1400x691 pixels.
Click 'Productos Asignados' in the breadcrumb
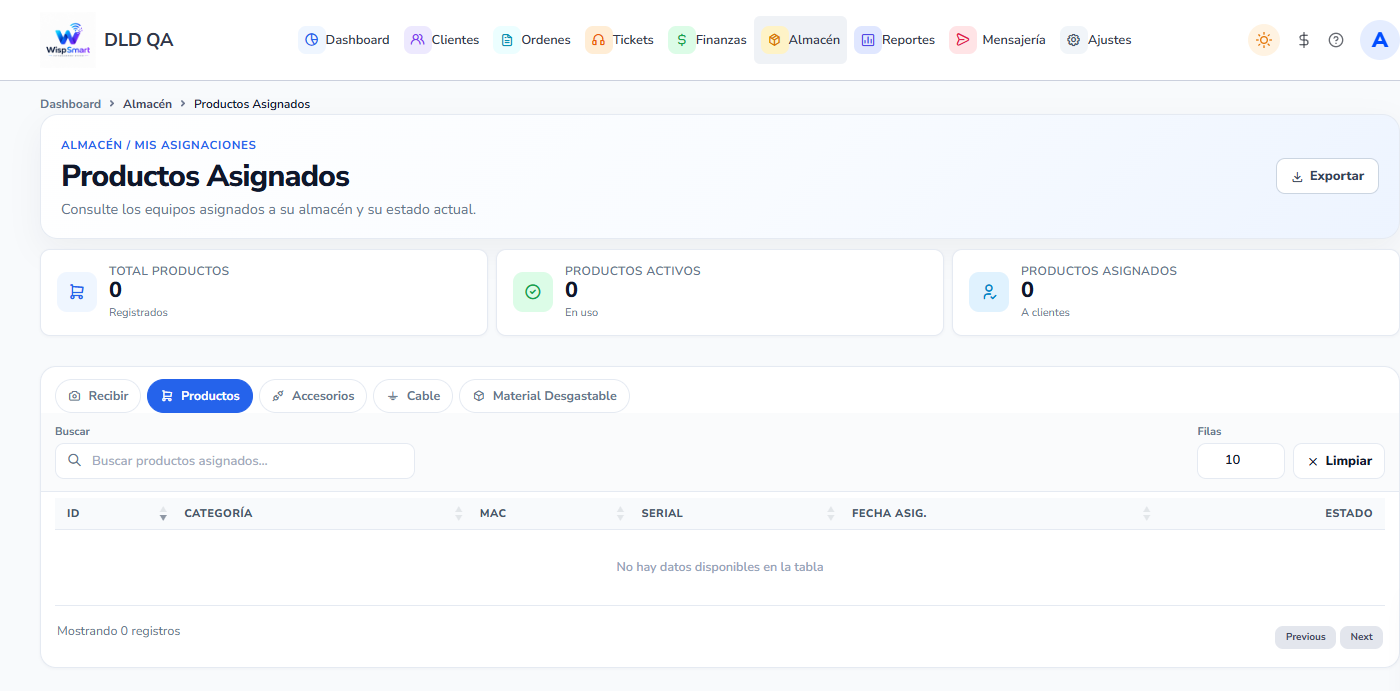(252, 104)
